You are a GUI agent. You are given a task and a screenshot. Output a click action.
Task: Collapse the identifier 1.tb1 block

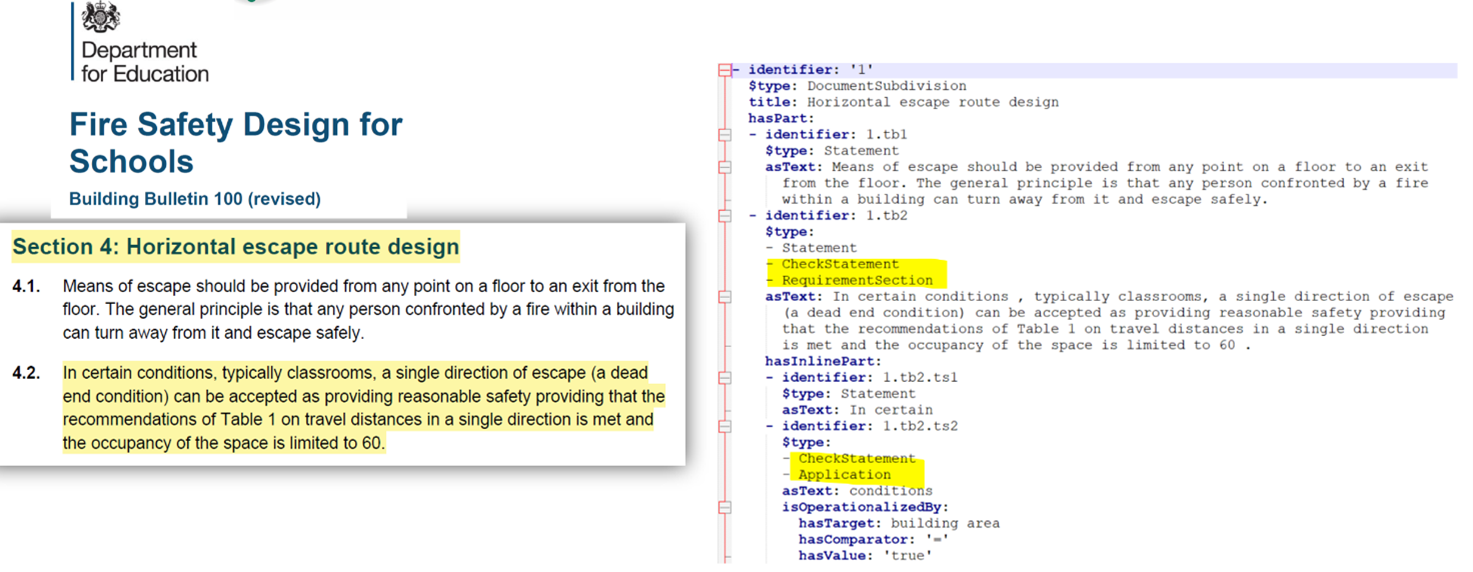point(724,134)
